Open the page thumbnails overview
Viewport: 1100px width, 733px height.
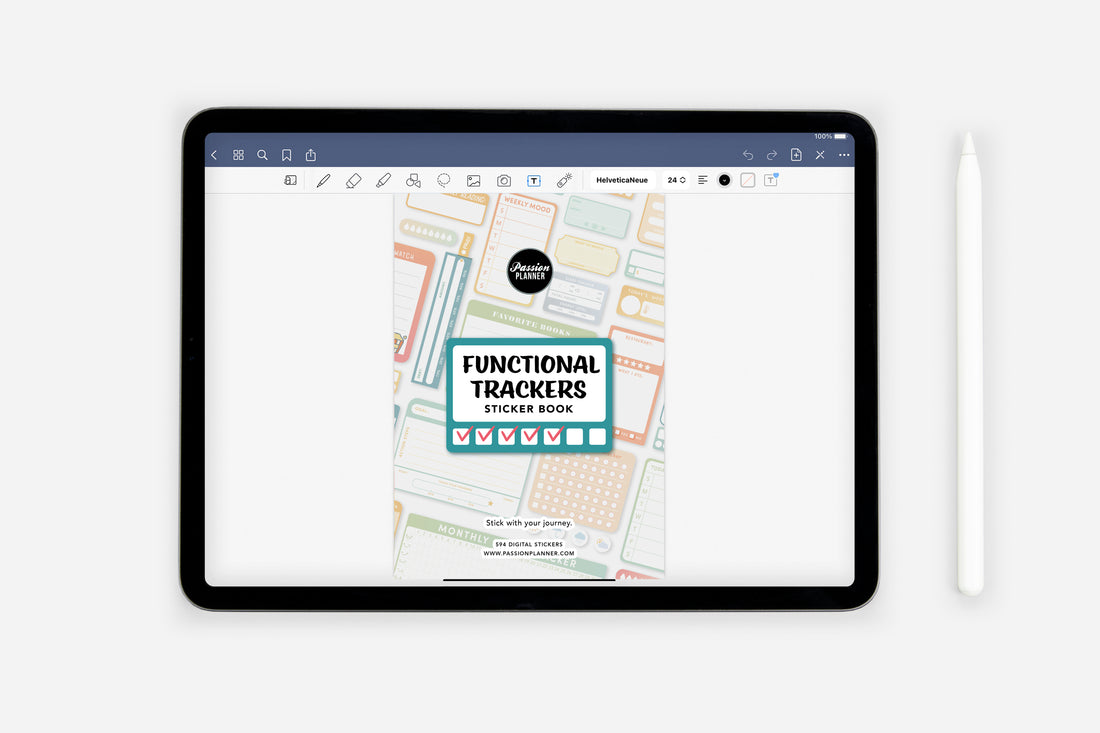[238, 155]
